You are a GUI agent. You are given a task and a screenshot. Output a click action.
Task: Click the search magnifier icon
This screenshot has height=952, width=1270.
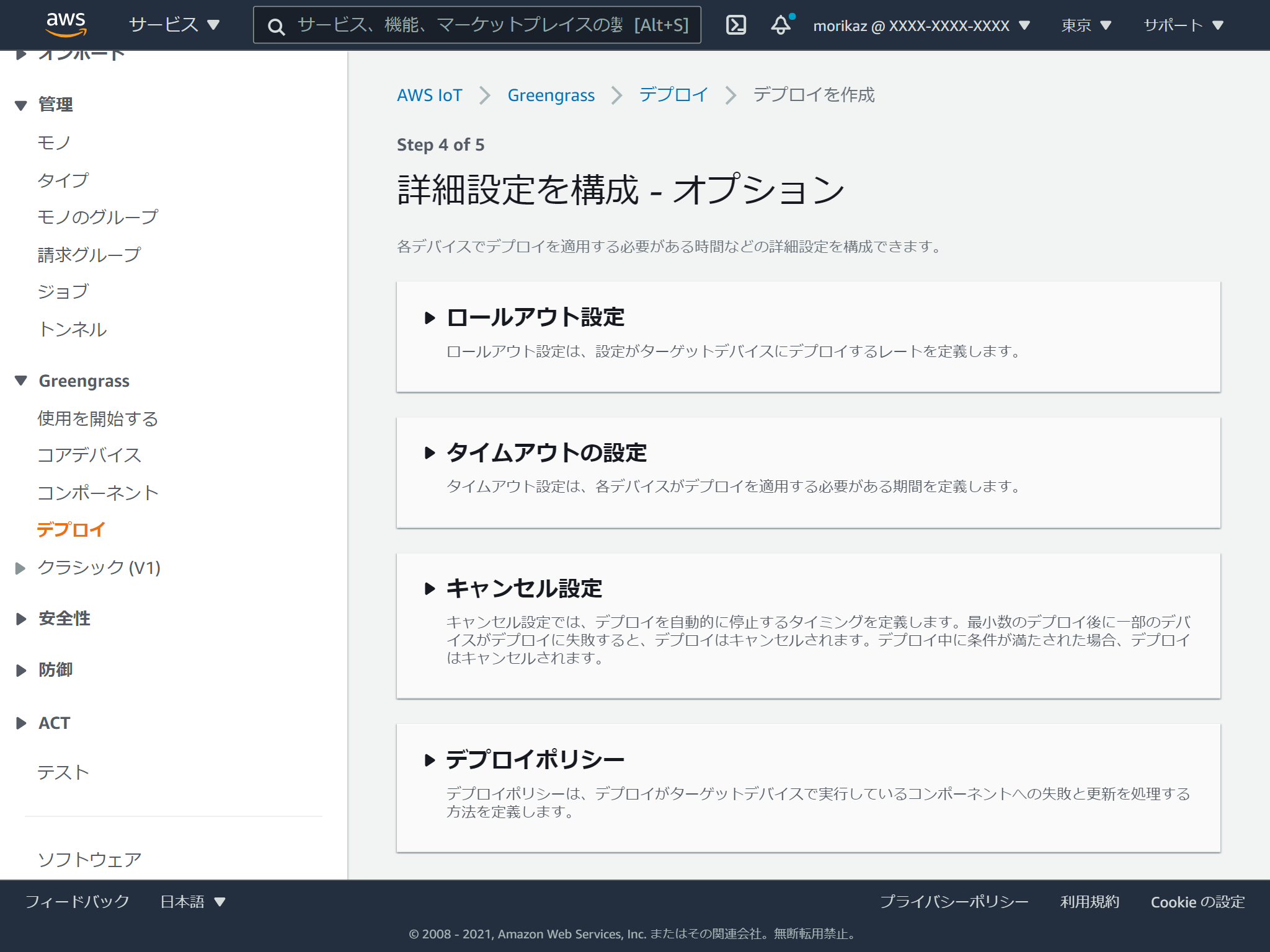[x=275, y=25]
